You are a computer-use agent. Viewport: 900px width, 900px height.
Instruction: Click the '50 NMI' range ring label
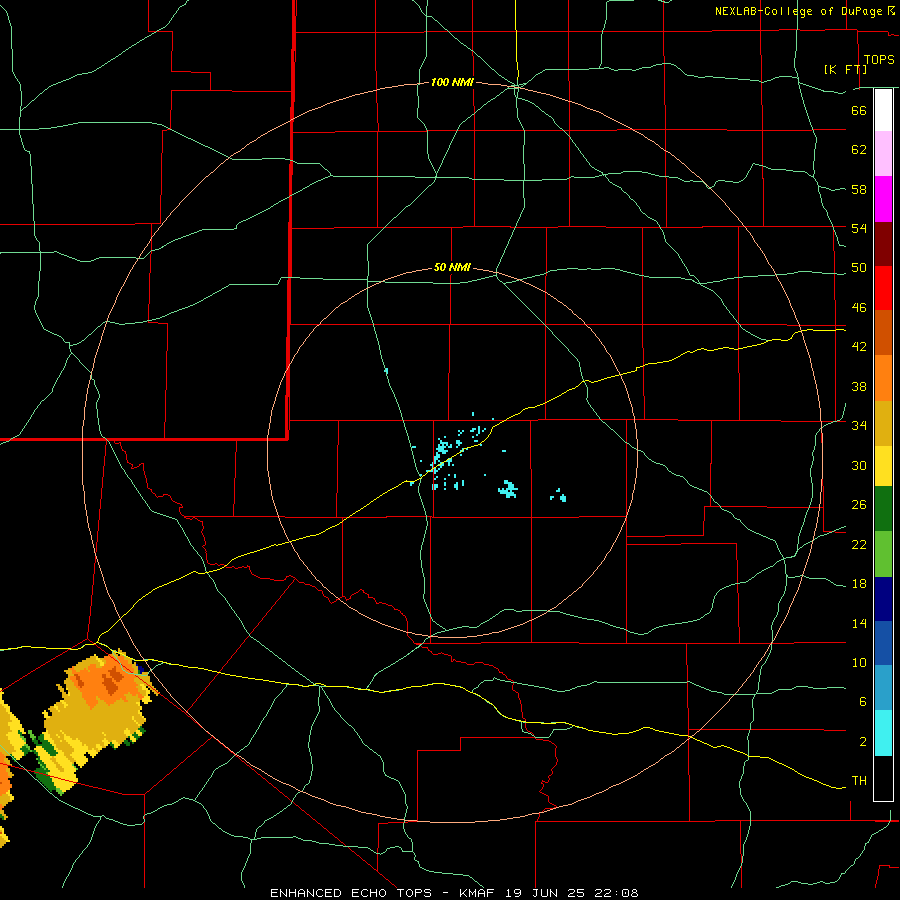(452, 267)
